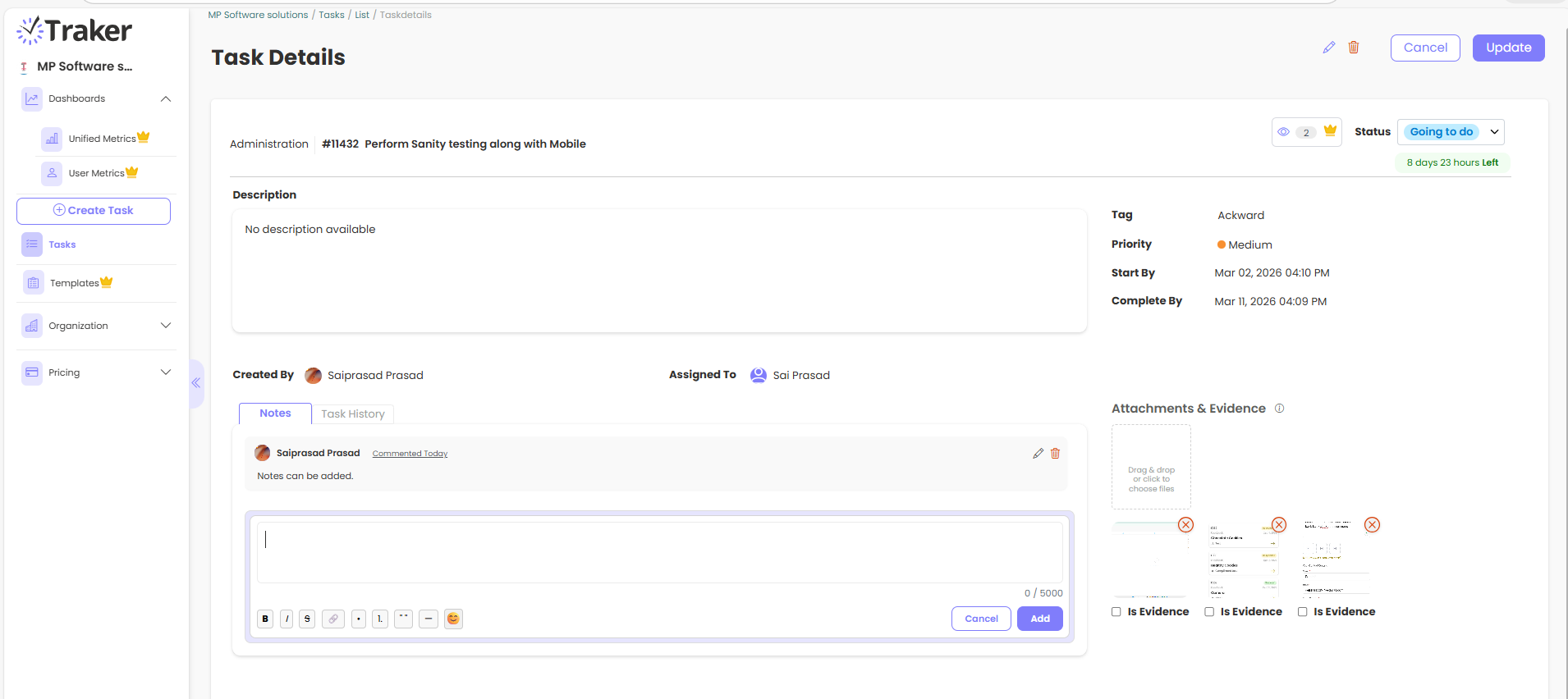
Task: Insert a link with the link icon
Action: (x=332, y=619)
